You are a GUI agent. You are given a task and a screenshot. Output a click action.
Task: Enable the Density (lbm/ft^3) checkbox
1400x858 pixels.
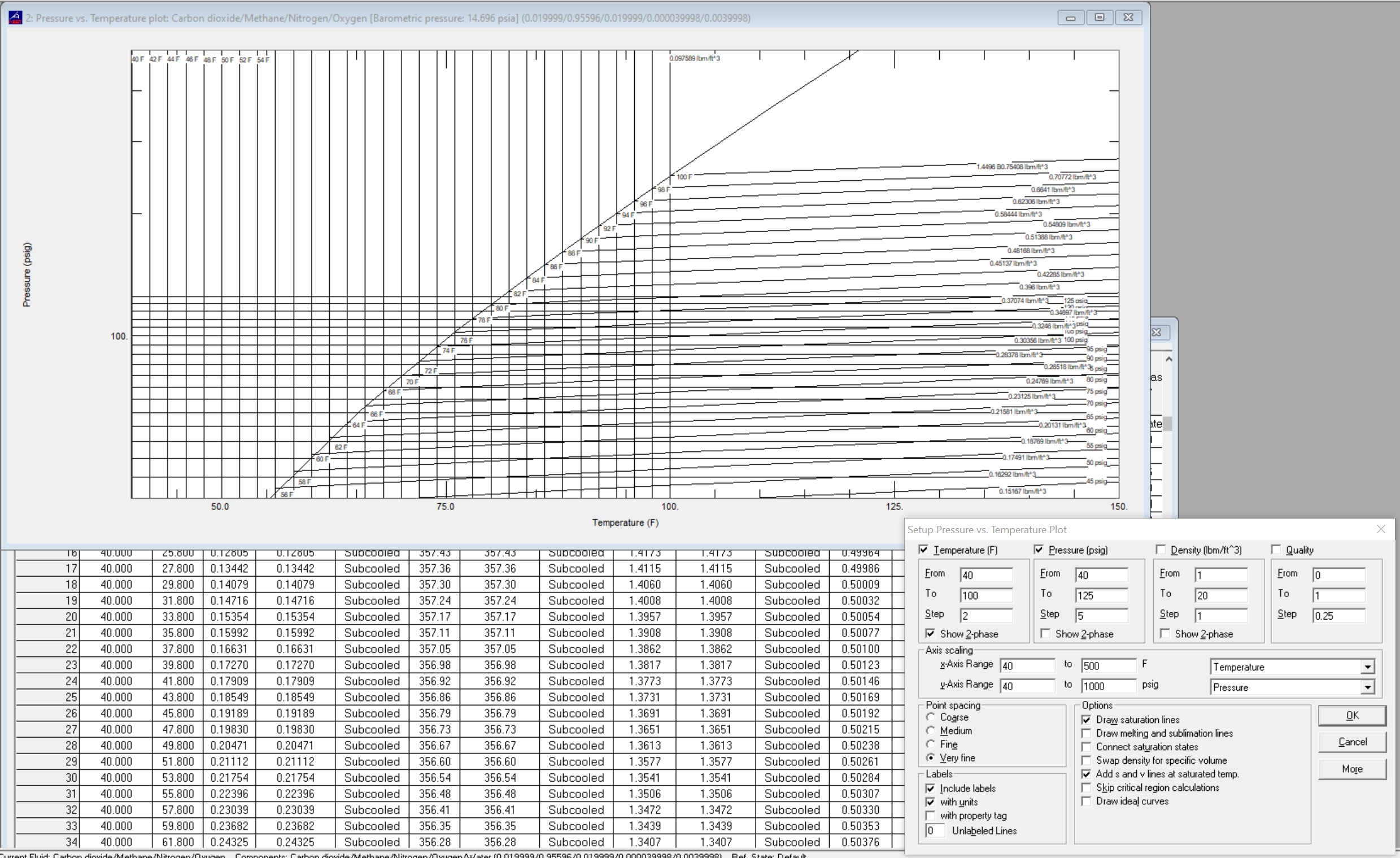click(1161, 550)
